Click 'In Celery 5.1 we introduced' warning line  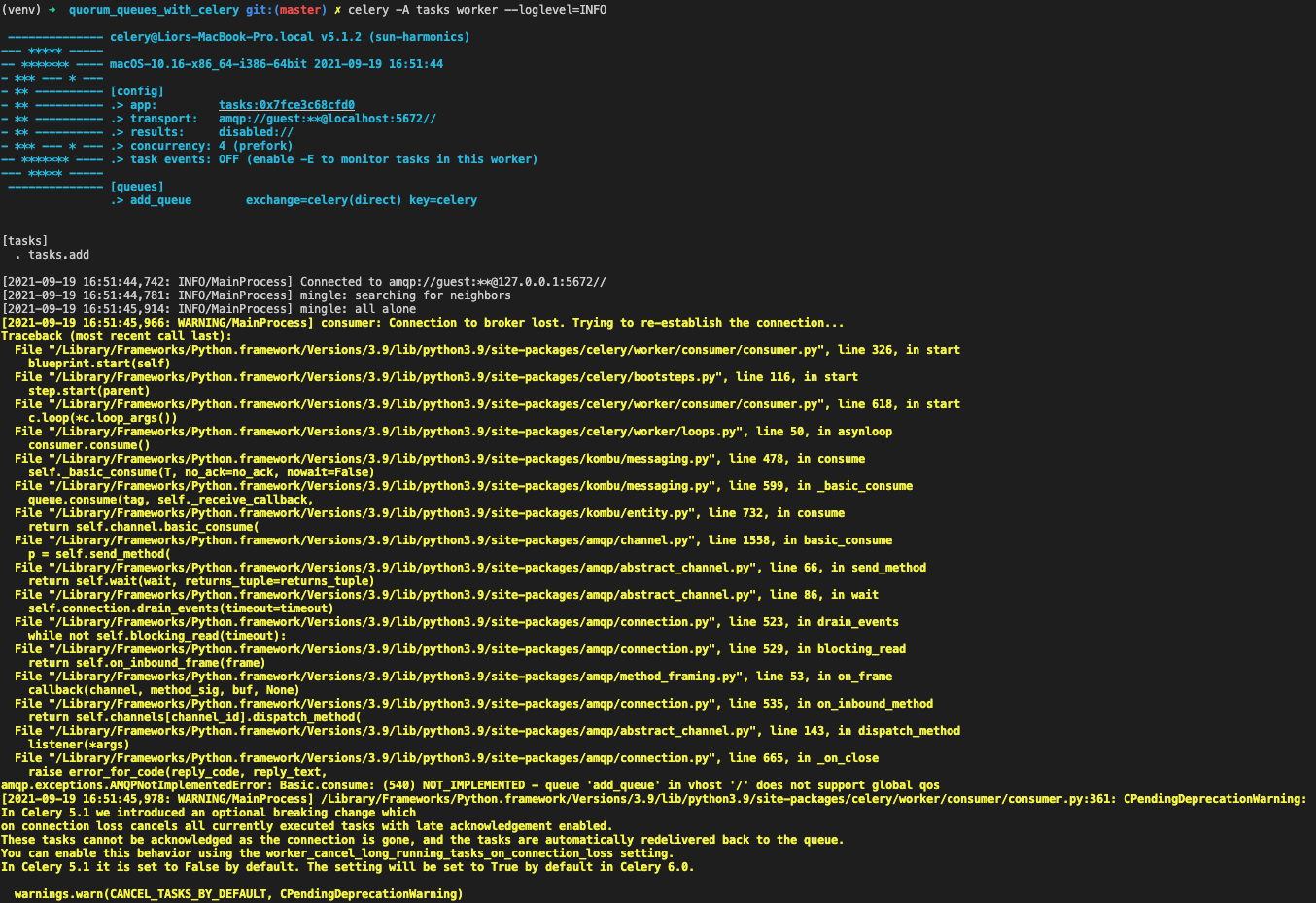pyautogui.click(x=209, y=813)
